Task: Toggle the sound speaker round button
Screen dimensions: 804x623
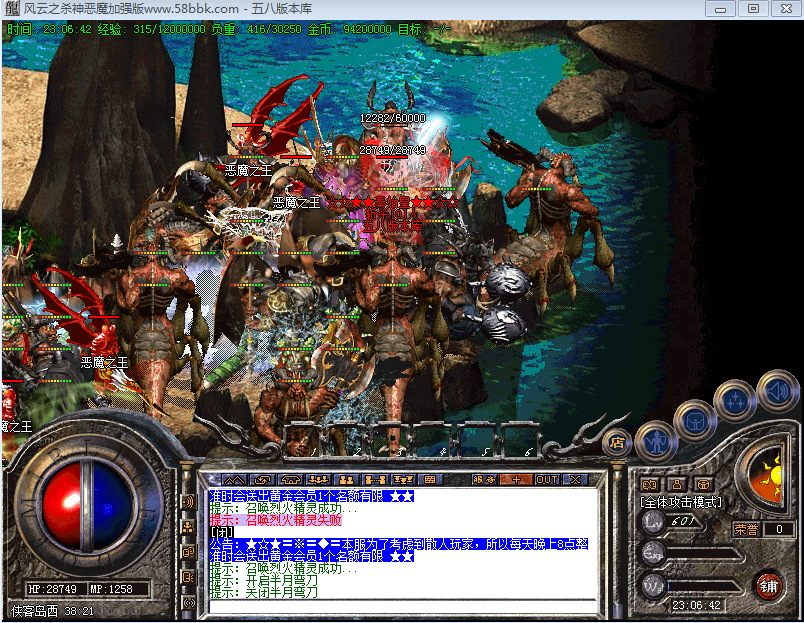Action: 777,391
